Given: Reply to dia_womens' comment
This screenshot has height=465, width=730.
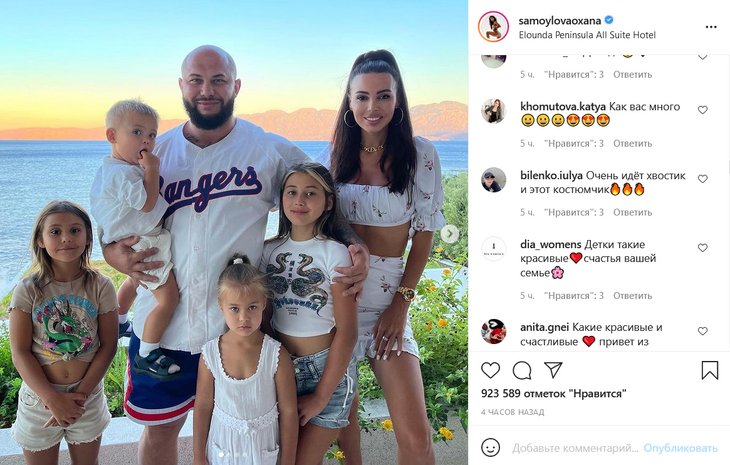Looking at the screenshot, I should coord(632,296).
